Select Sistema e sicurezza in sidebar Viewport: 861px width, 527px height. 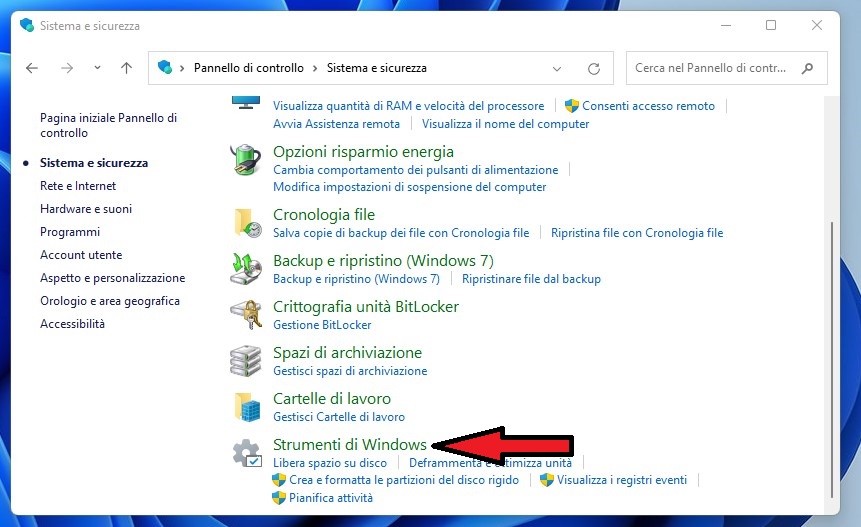pos(94,163)
